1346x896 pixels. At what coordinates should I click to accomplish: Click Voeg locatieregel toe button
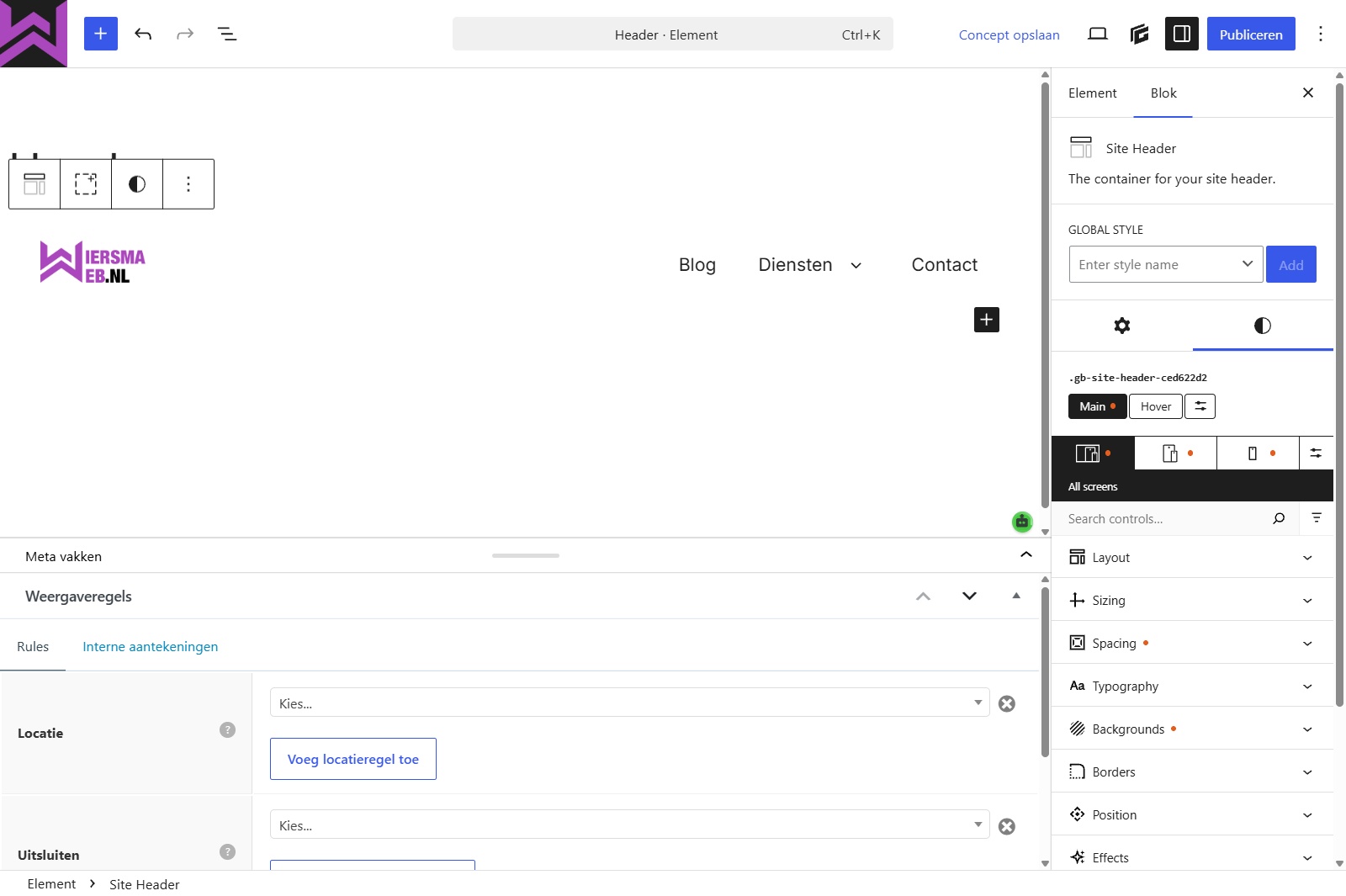click(353, 759)
